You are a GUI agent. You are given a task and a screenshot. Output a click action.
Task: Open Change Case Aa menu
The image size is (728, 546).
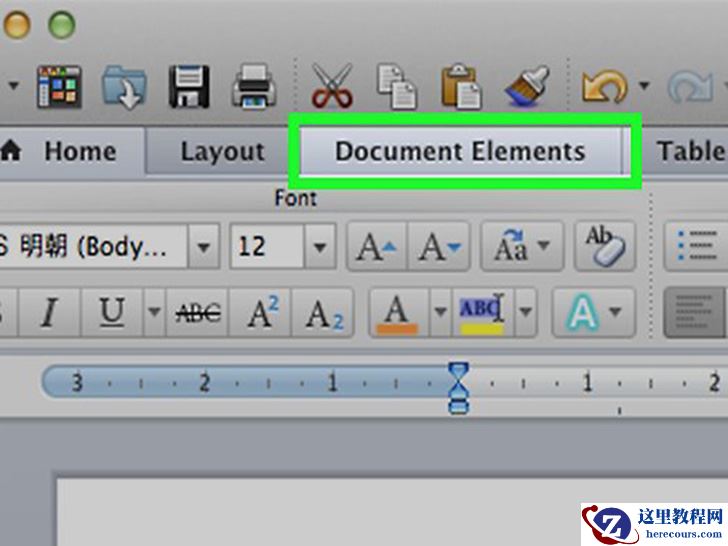point(522,247)
